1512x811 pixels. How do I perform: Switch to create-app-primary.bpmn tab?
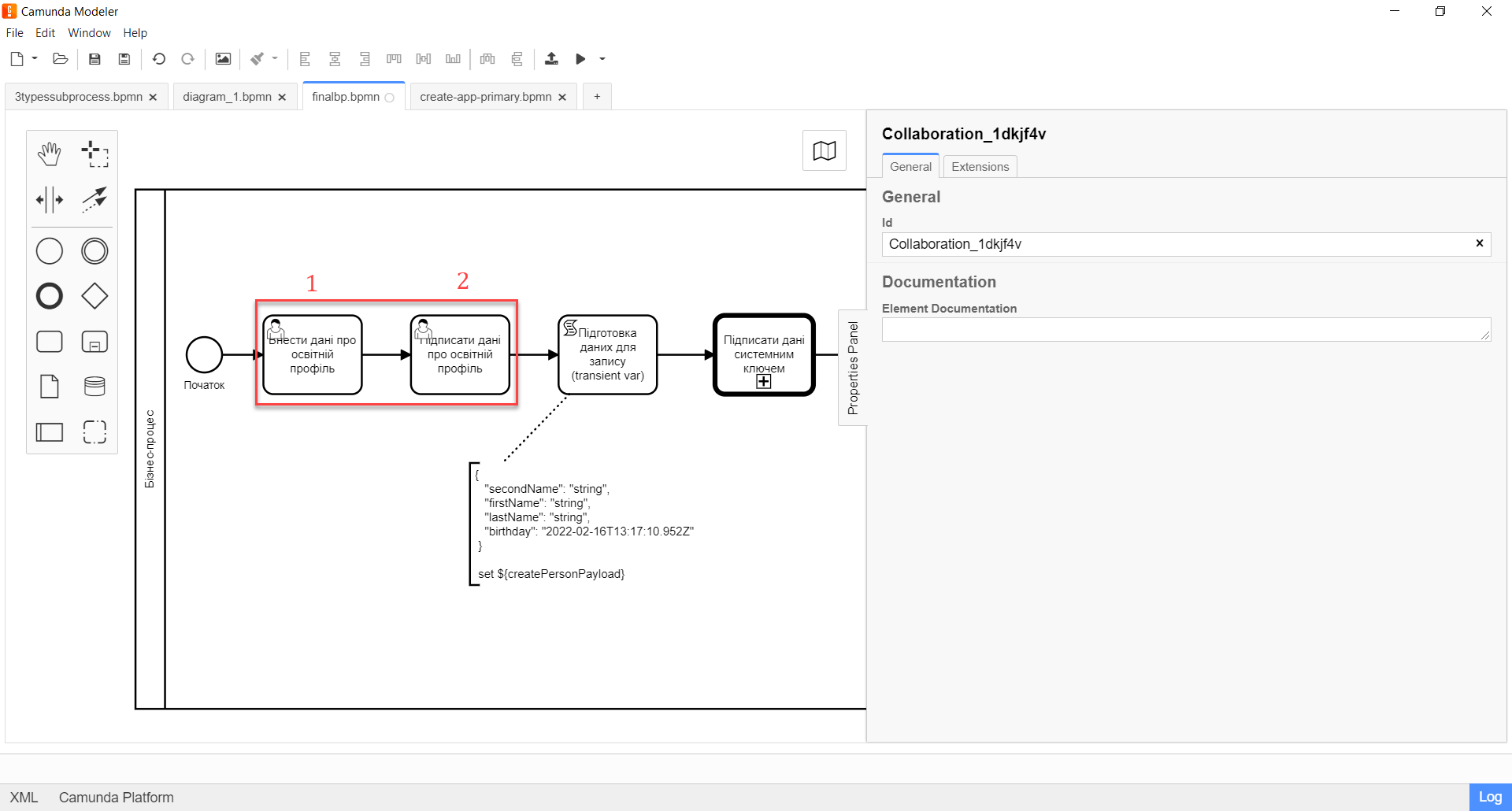[x=486, y=97]
